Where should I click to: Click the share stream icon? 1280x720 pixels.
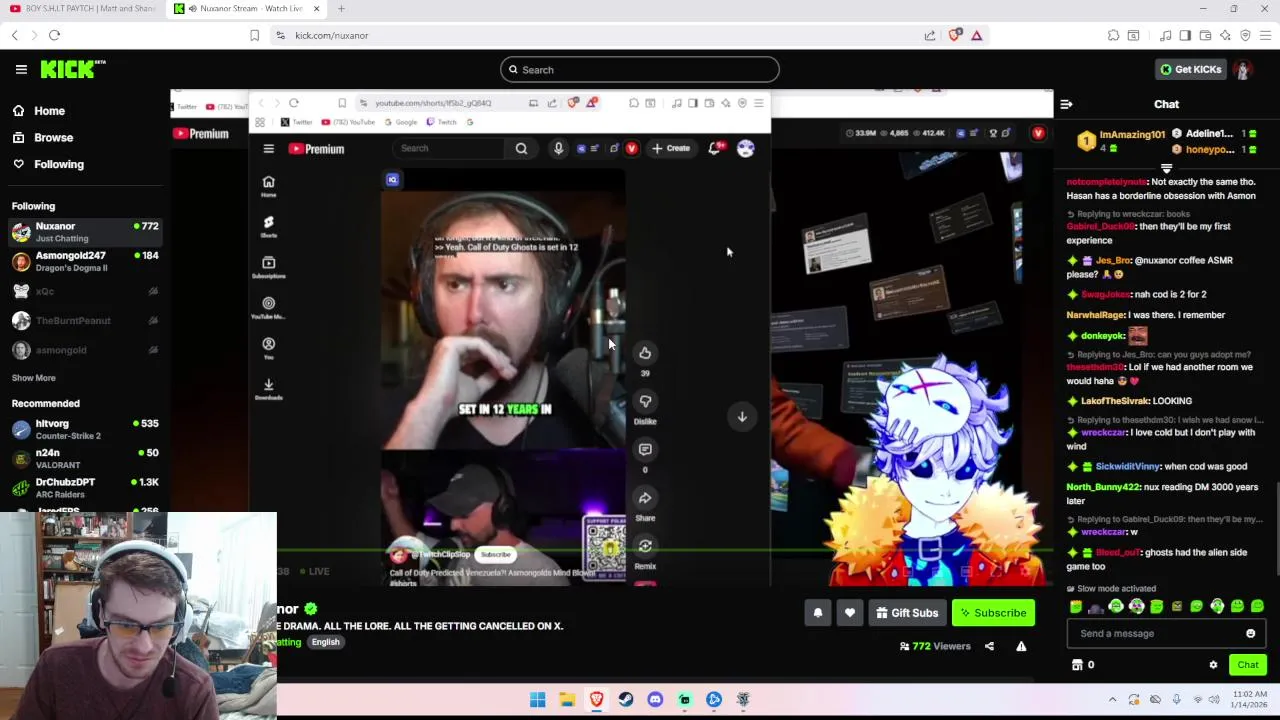[x=989, y=646]
